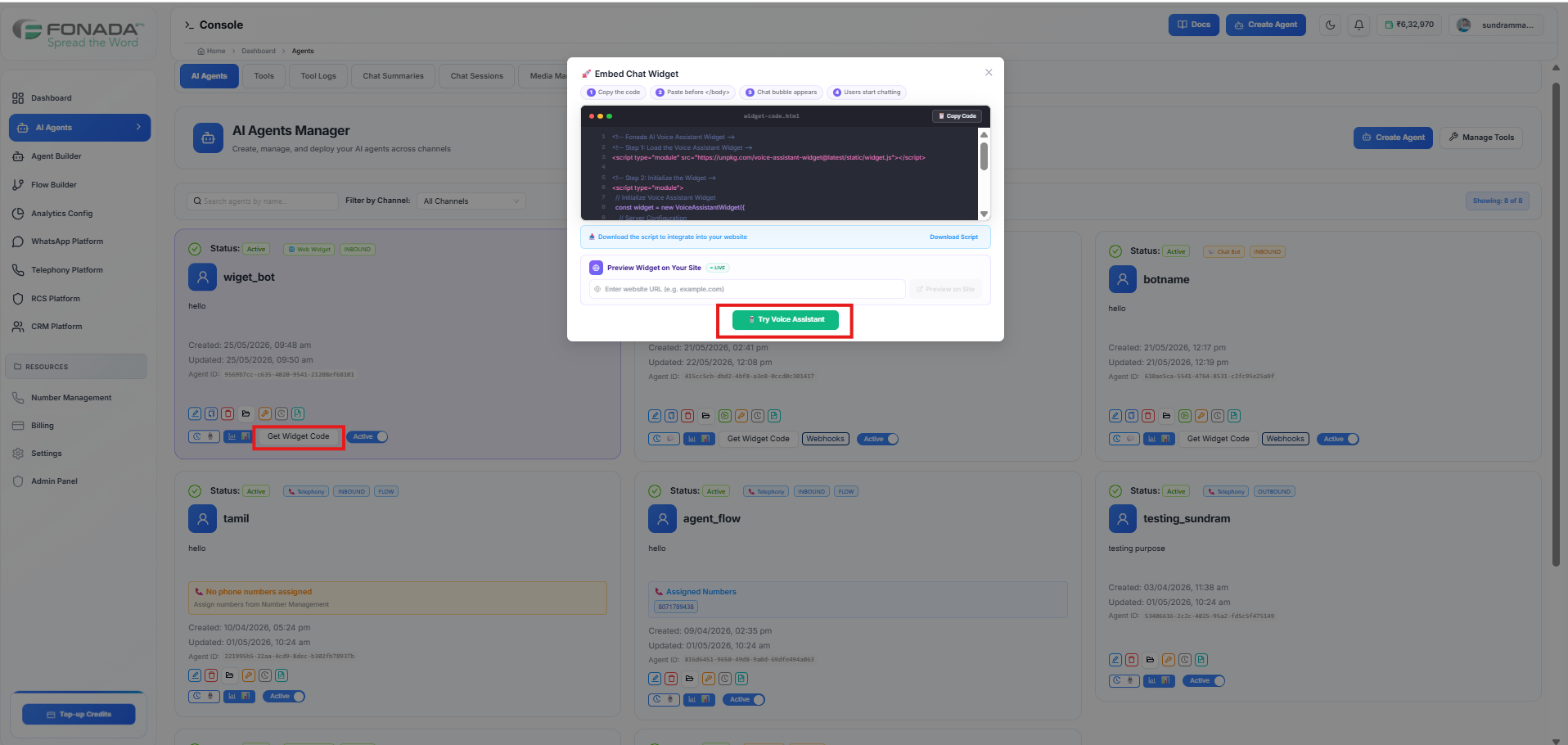Click the duplicate icon on wiget_bot
Screen dimensions: 1568x745
211,413
